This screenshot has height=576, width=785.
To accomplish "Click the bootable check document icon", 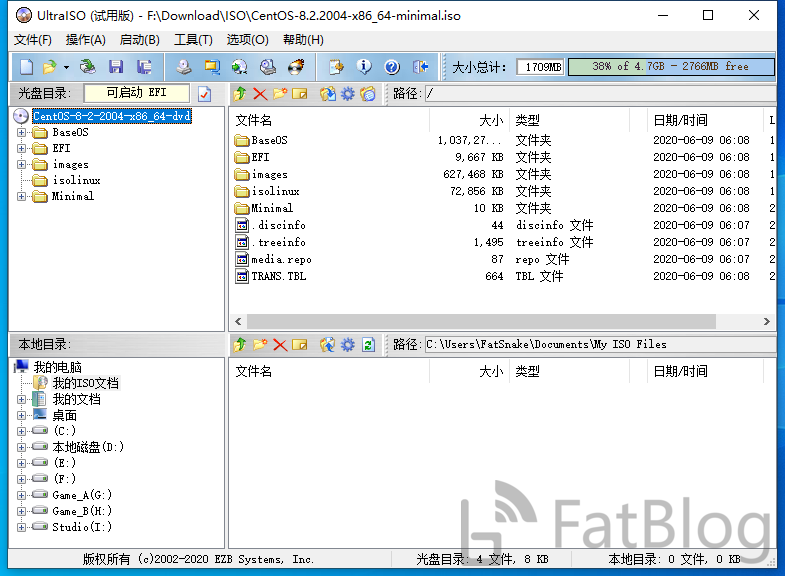I will pyautogui.click(x=204, y=94).
